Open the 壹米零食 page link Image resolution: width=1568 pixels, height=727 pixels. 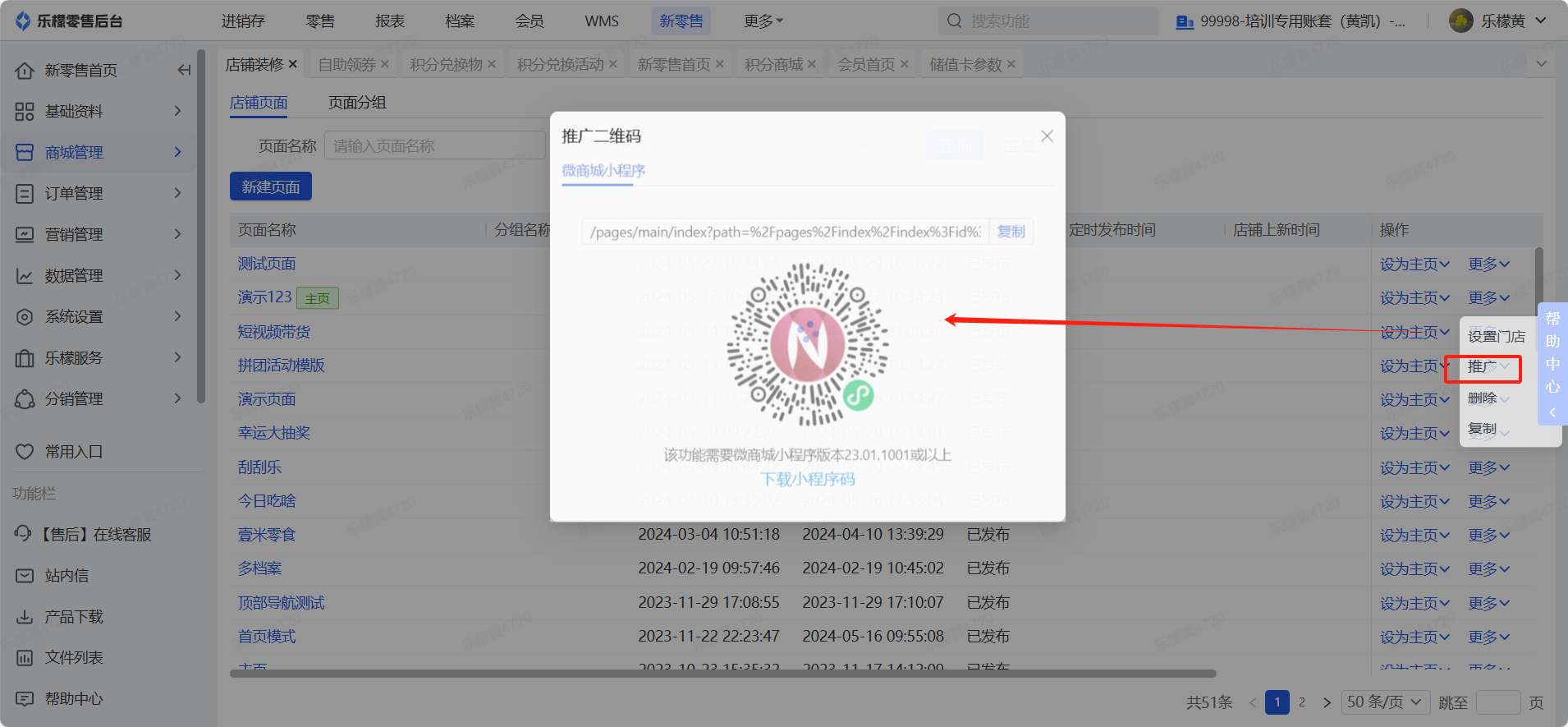[x=267, y=535]
